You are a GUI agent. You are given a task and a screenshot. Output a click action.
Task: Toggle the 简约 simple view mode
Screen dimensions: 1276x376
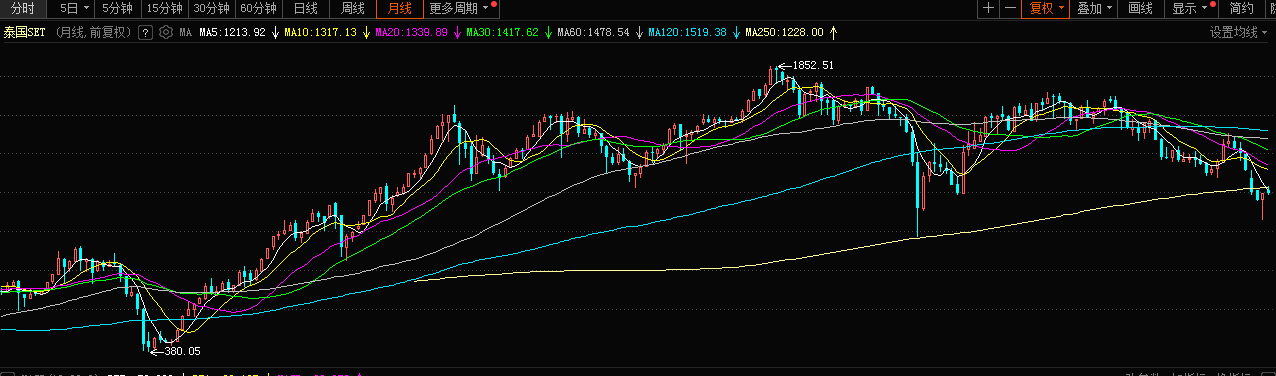pyautogui.click(x=1242, y=8)
